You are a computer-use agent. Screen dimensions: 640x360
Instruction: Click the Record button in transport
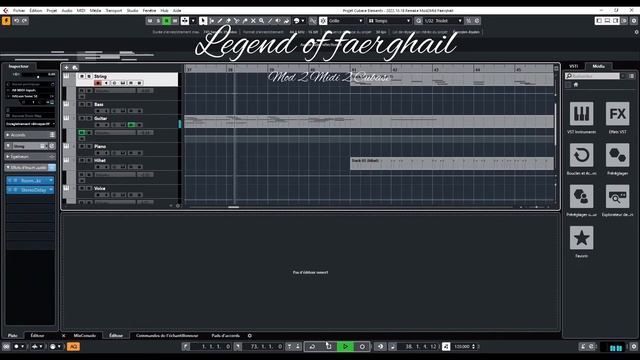362,347
